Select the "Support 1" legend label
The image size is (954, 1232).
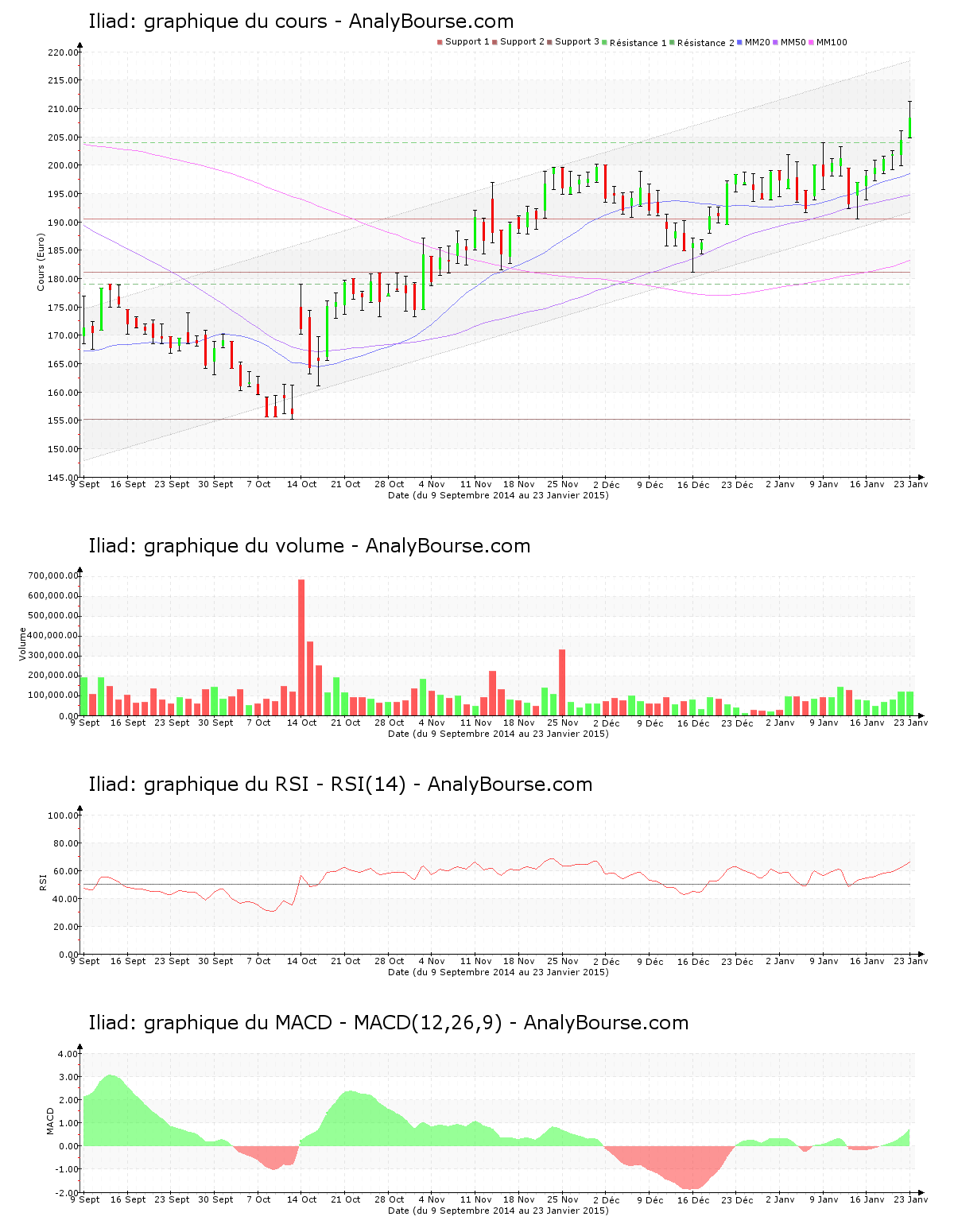coord(467,42)
